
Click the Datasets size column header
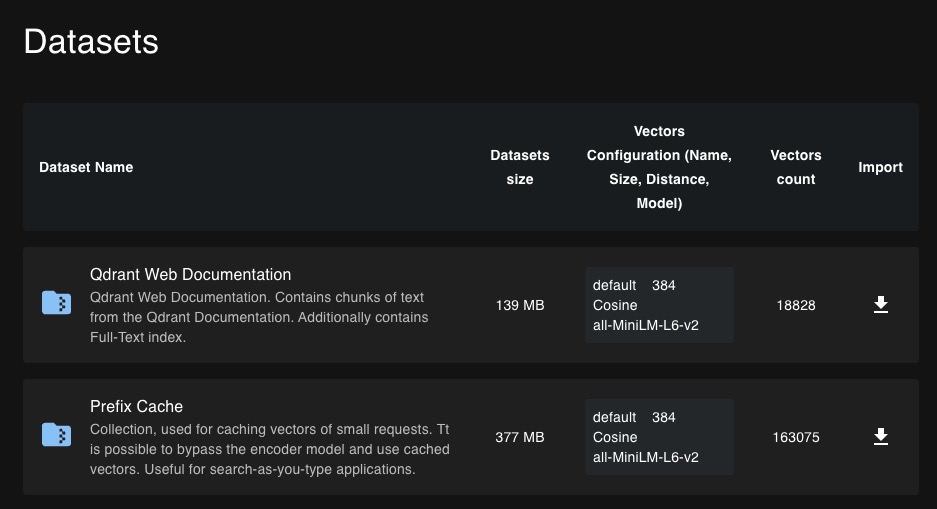519,167
